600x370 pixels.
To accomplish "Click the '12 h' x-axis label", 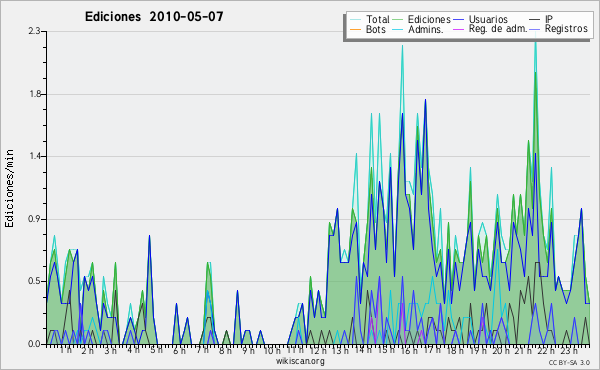I will [x=318, y=350].
